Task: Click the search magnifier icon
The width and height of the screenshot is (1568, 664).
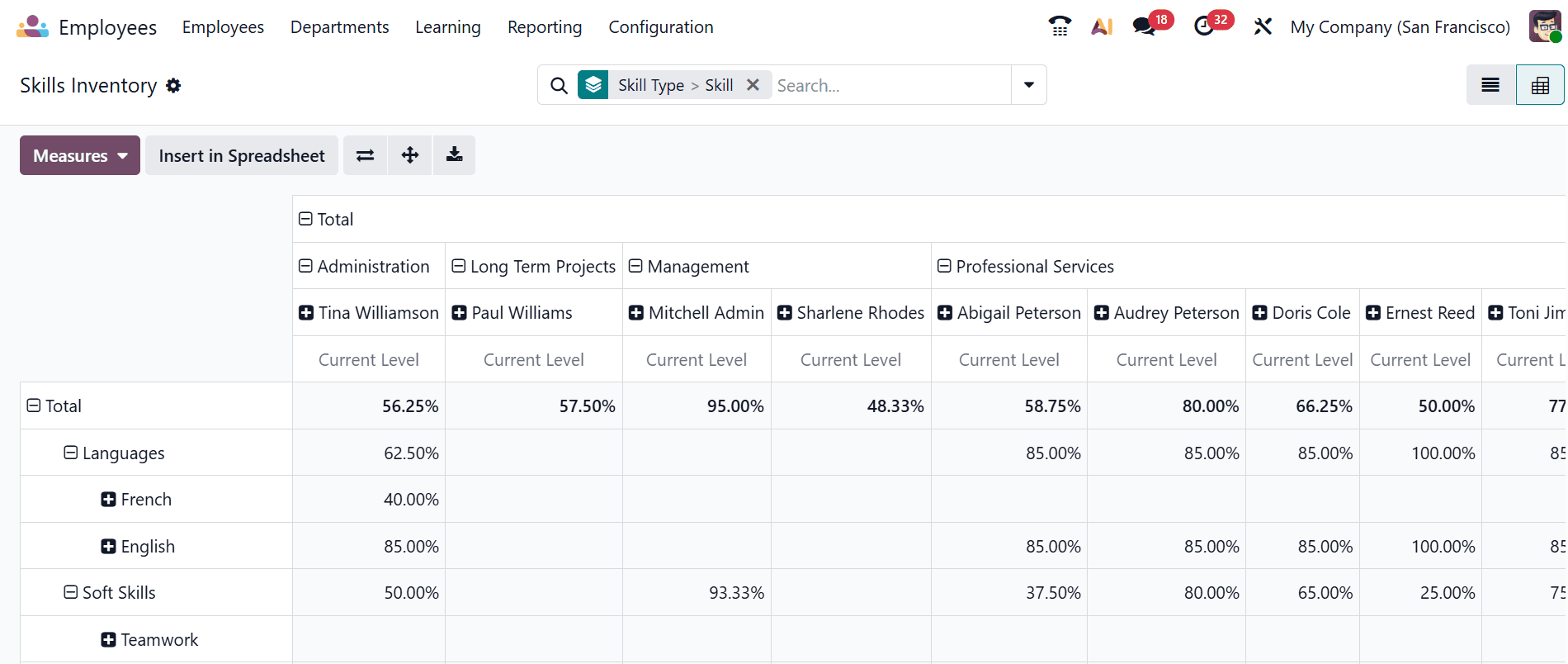Action: [559, 85]
